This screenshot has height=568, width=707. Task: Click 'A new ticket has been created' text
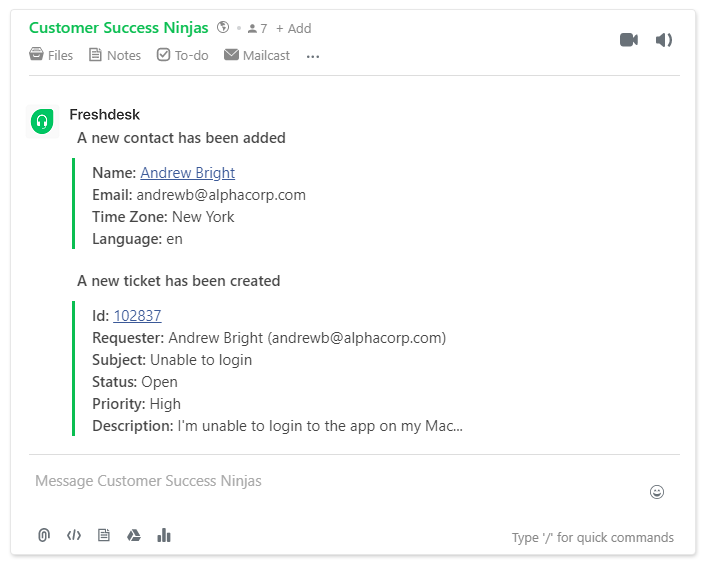pos(179,281)
